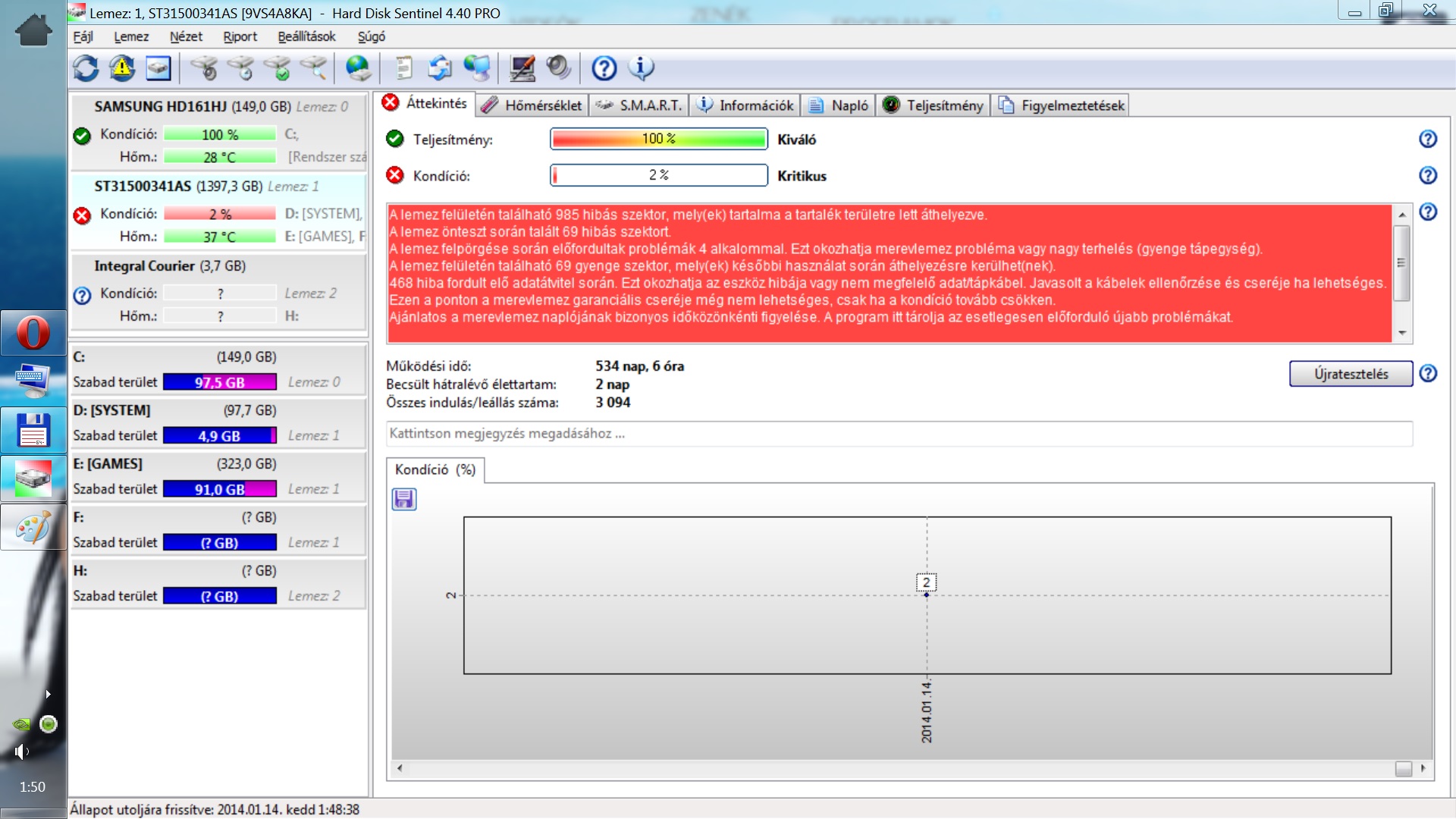The width and height of the screenshot is (1456, 819).
Task: Click the disk with magnifier surface test icon
Action: point(314,68)
